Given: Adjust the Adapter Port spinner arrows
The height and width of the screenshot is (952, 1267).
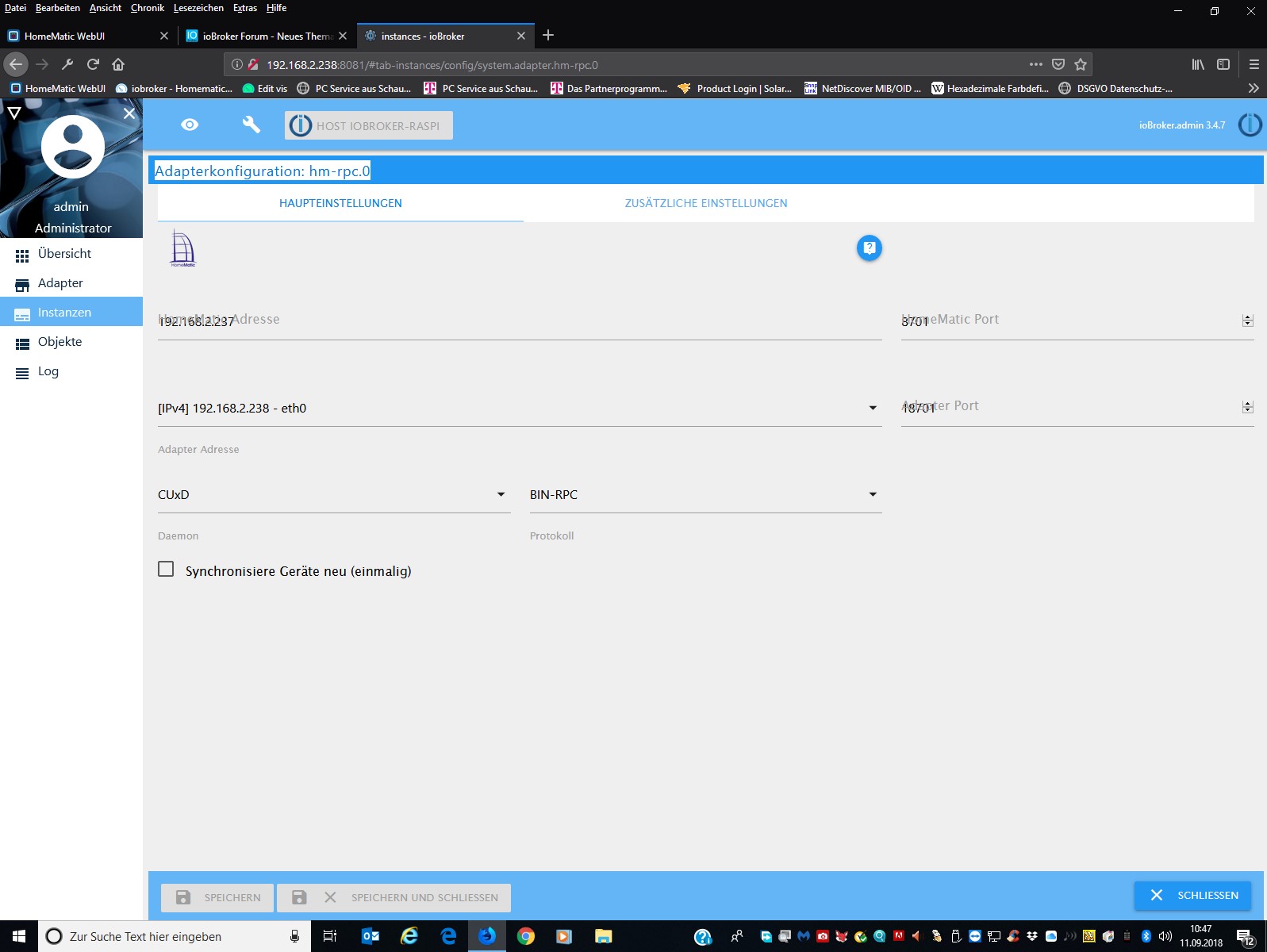Looking at the screenshot, I should point(1247,407).
